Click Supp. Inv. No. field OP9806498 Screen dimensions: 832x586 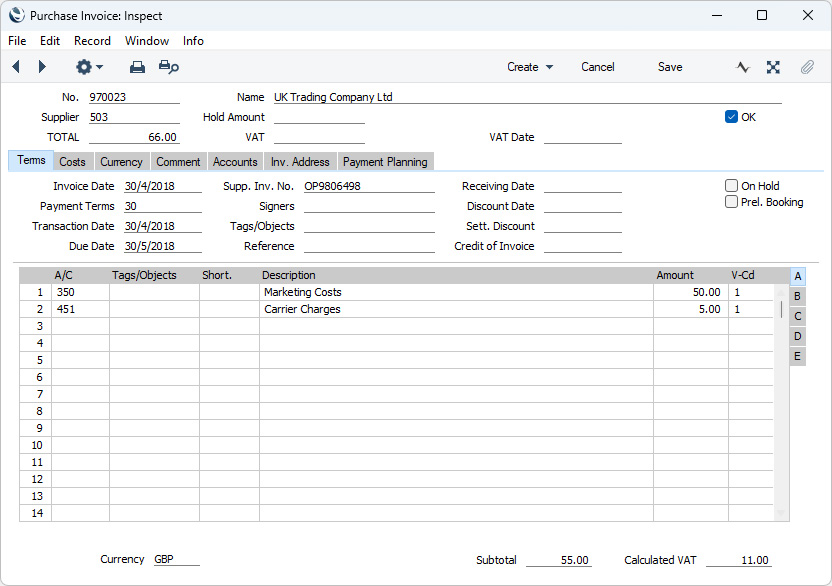click(x=369, y=186)
